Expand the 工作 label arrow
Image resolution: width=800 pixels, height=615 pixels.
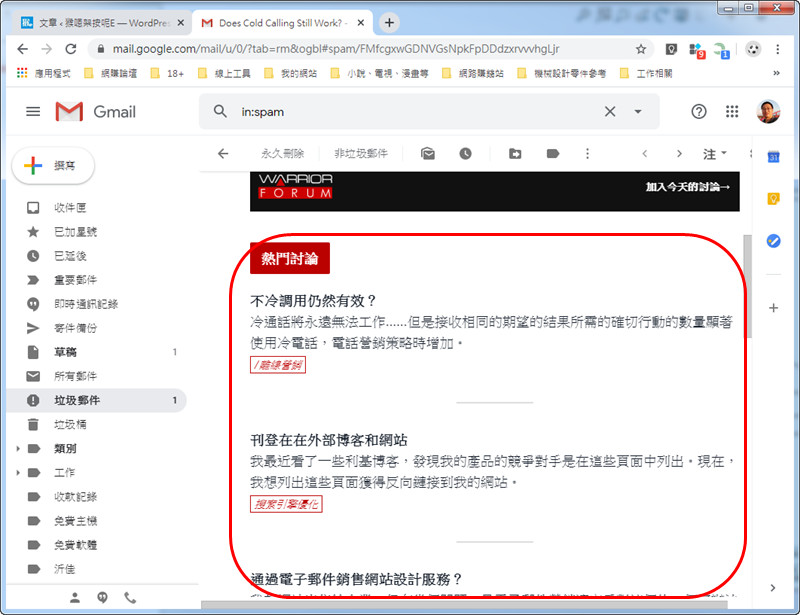(18, 473)
